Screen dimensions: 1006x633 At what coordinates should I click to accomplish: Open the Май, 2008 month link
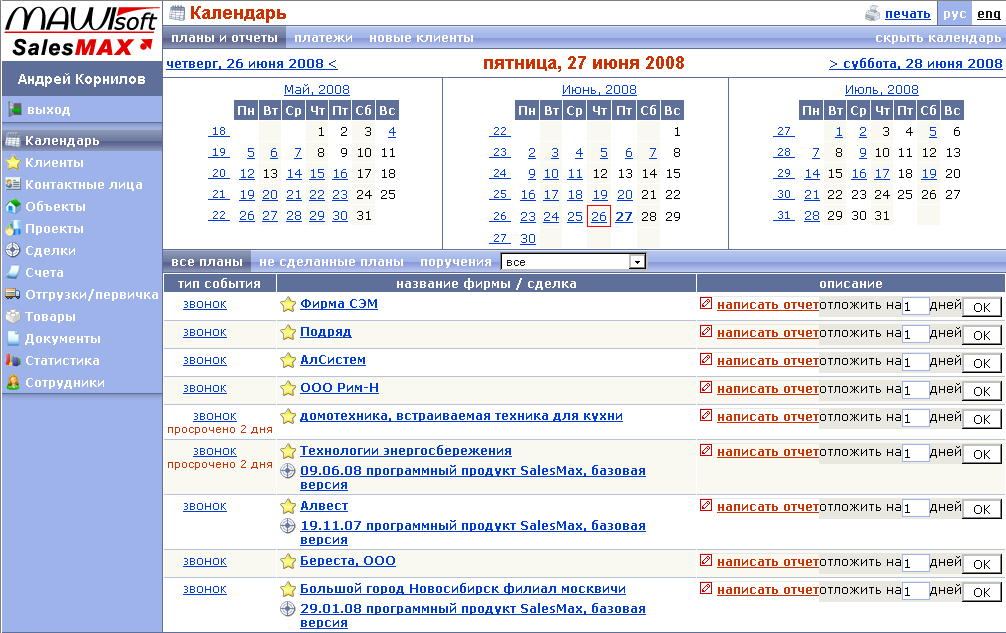point(317,90)
